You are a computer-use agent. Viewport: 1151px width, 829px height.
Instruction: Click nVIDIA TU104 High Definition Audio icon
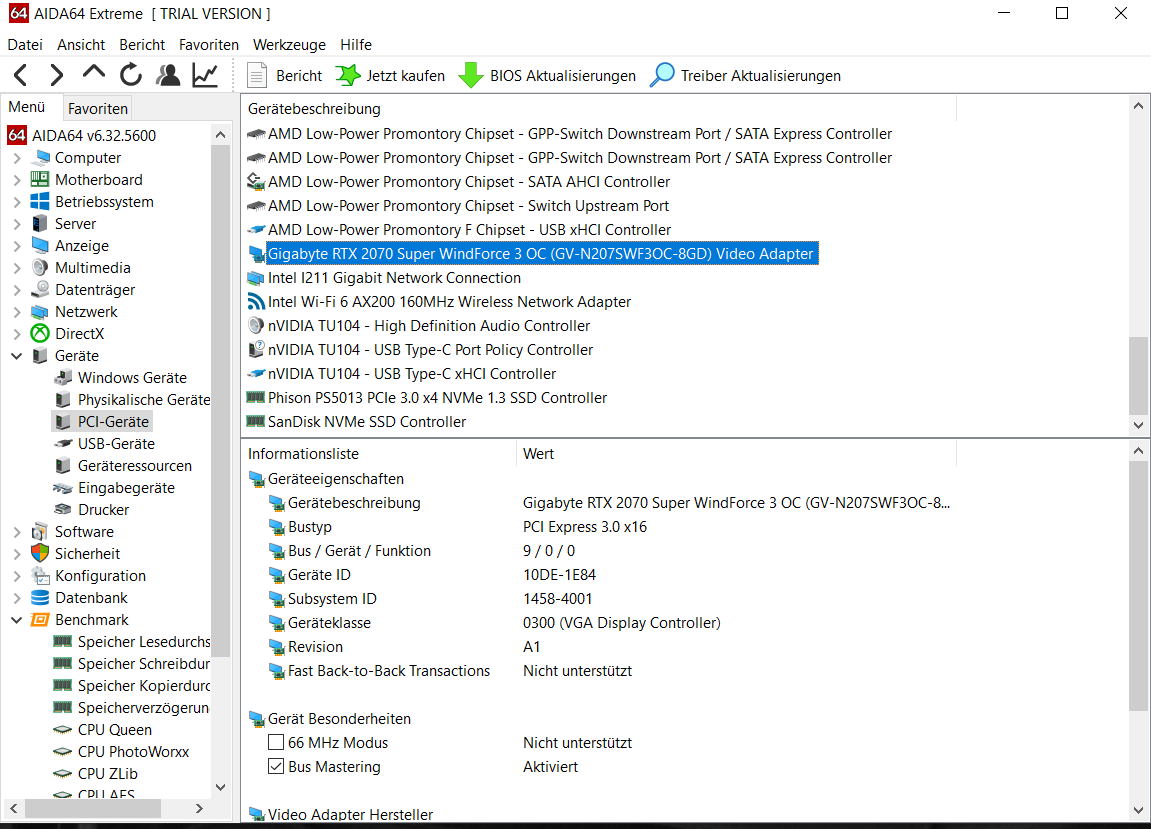click(x=255, y=325)
